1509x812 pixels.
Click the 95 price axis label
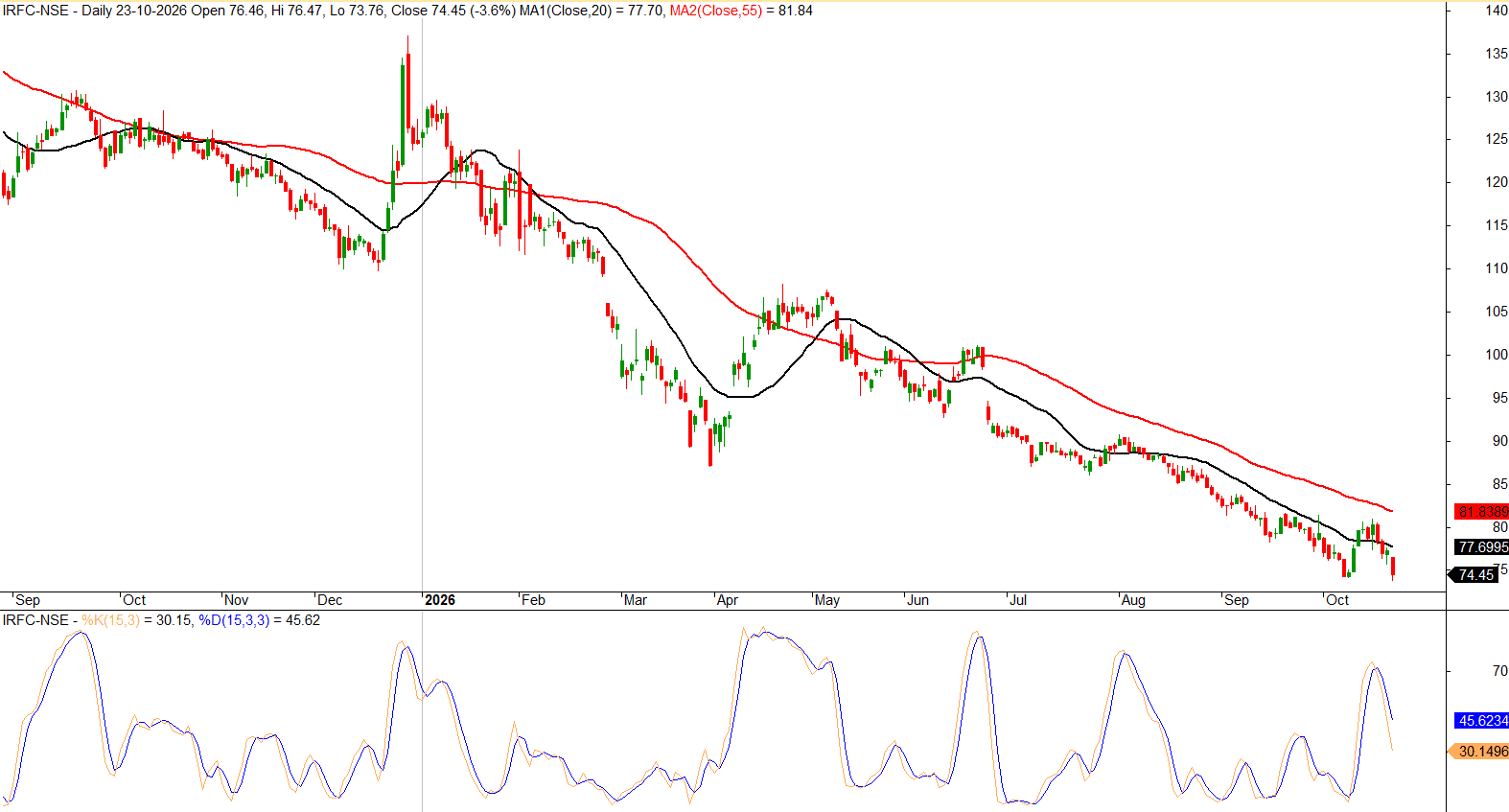point(1500,398)
